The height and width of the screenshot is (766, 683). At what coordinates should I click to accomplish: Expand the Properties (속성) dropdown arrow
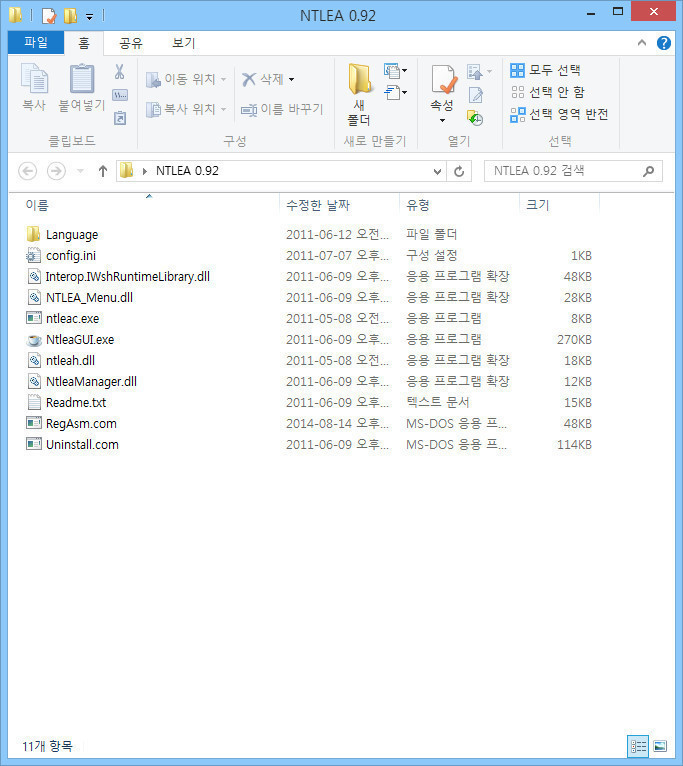coord(442,121)
